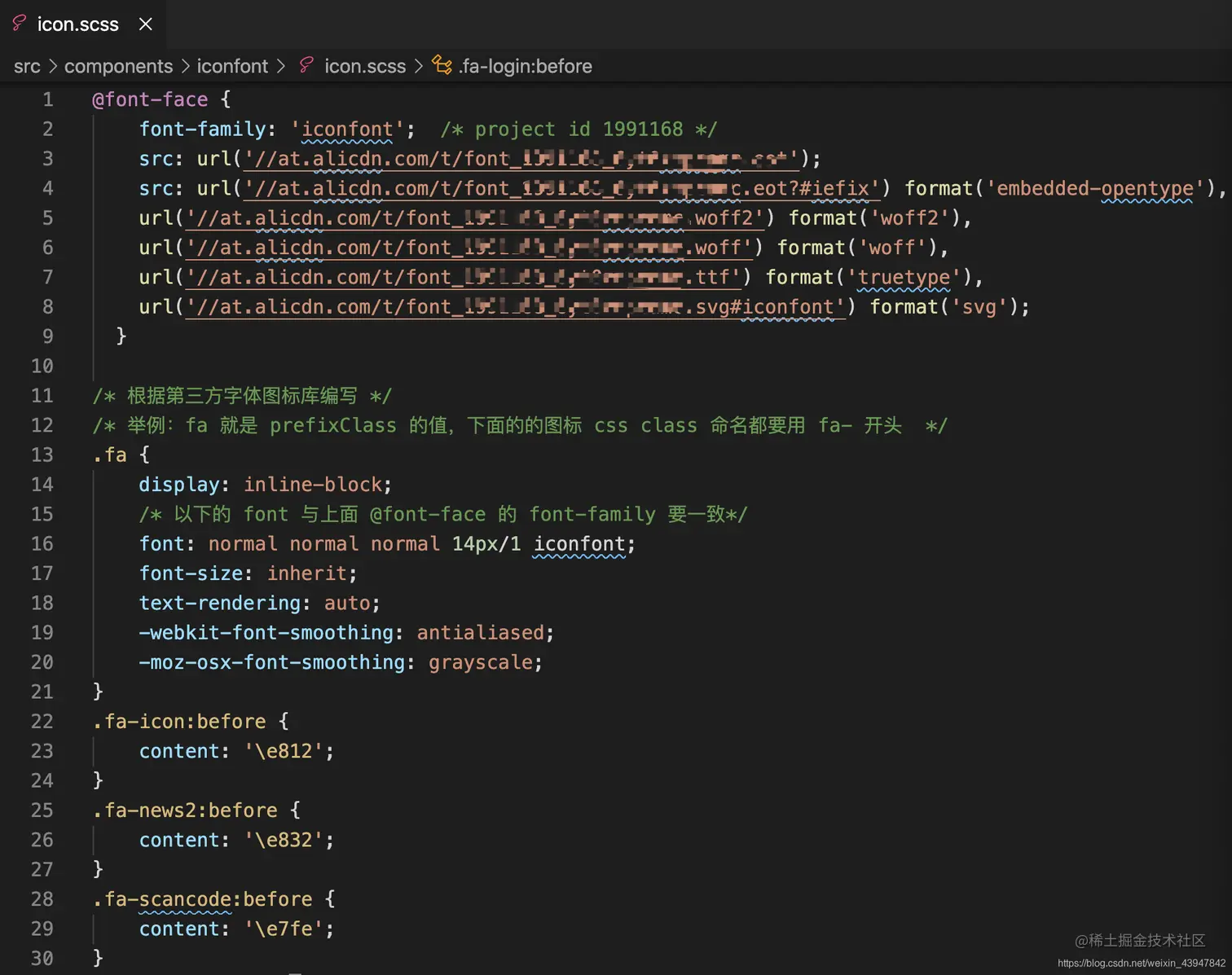
Task: Expand chevron after iconfont breadcrumb
Action: coord(281,66)
